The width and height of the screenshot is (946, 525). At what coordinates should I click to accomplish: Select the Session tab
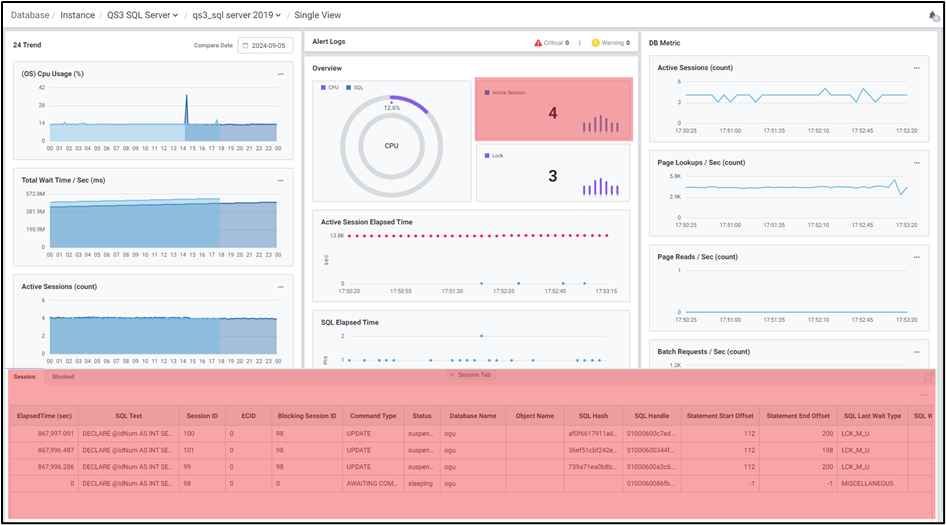pyautogui.click(x=24, y=377)
